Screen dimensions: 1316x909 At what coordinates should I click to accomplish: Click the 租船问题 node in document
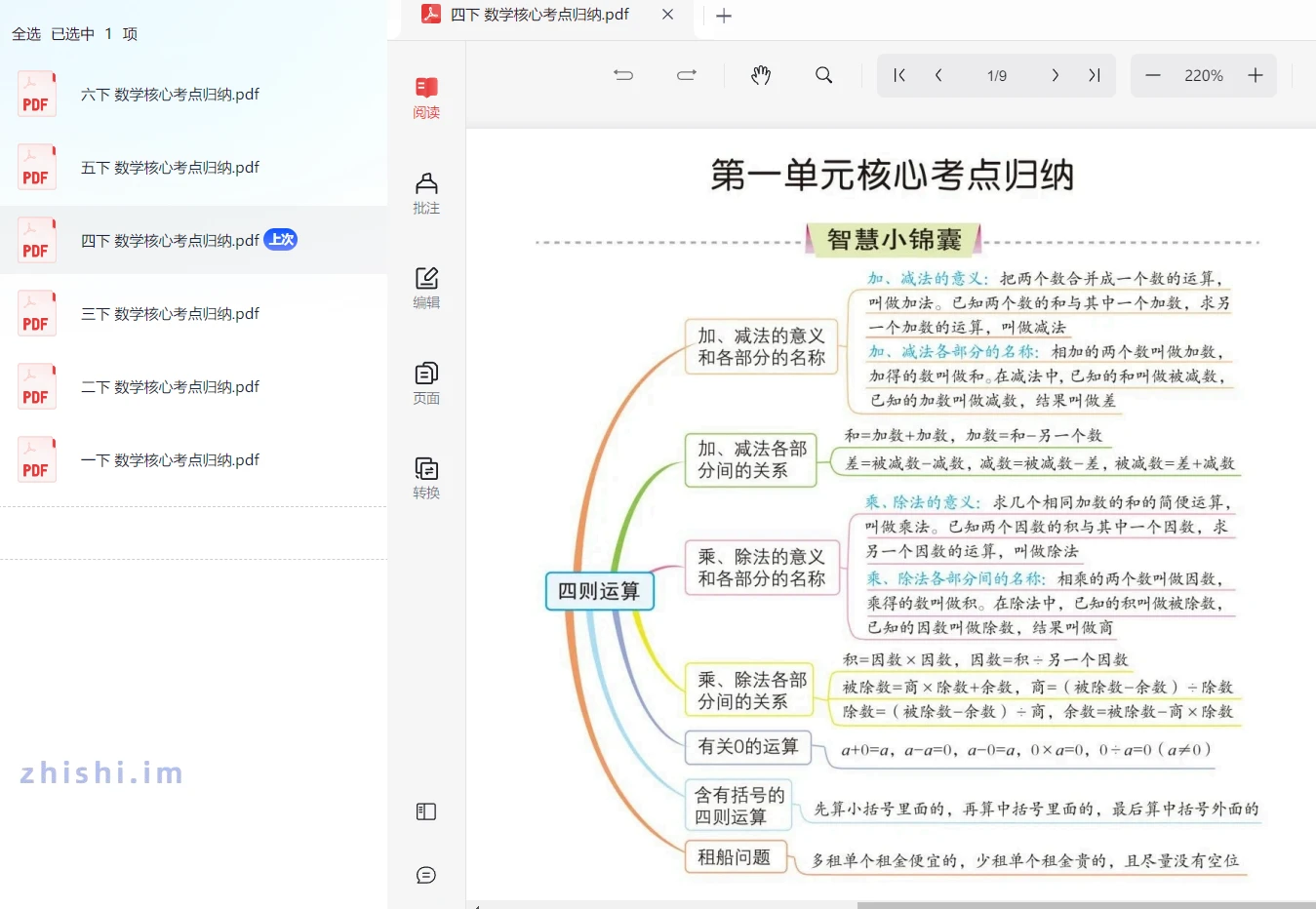[734, 857]
